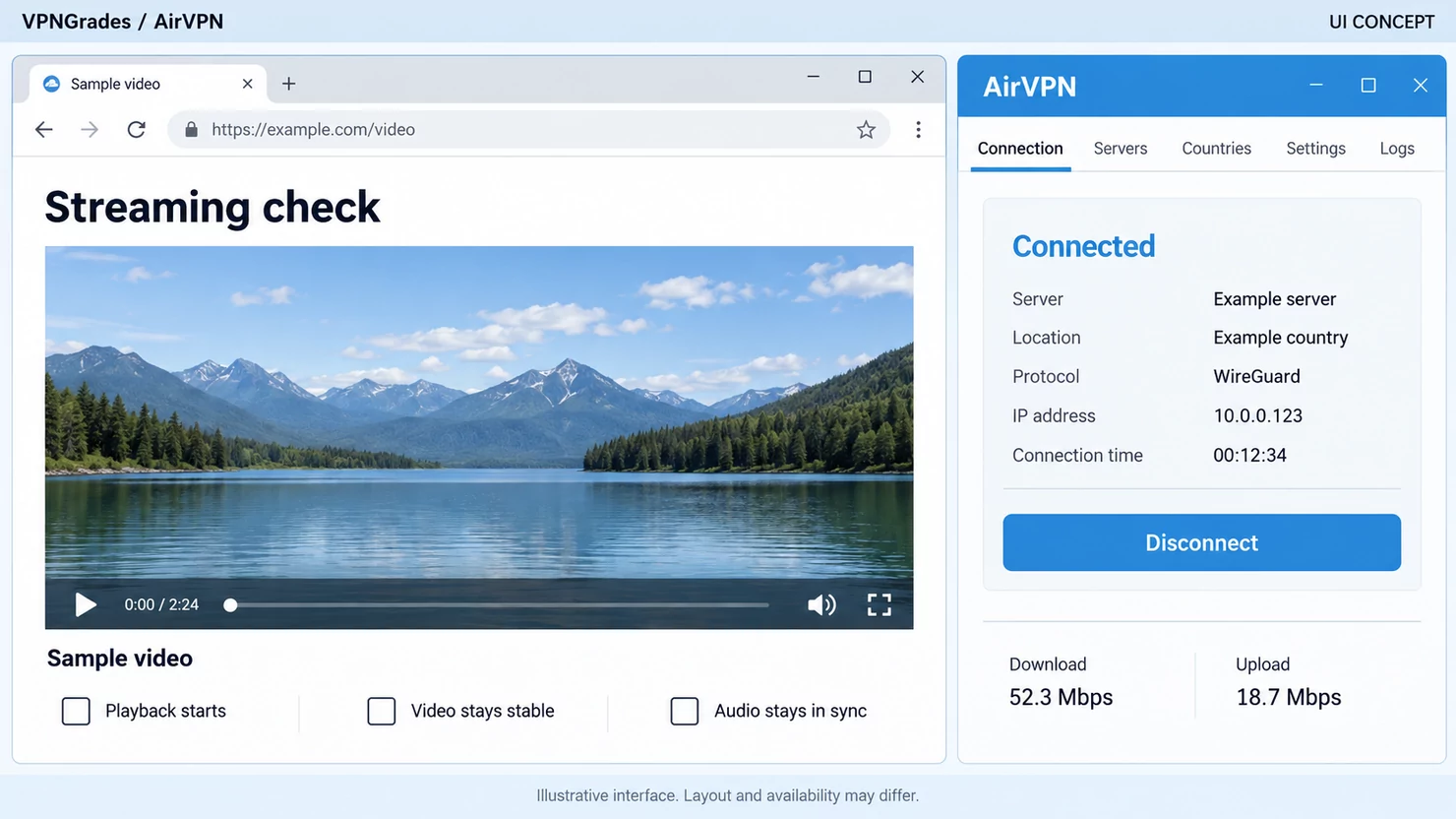
Task: Minimize the browser window
Action: tap(814, 77)
